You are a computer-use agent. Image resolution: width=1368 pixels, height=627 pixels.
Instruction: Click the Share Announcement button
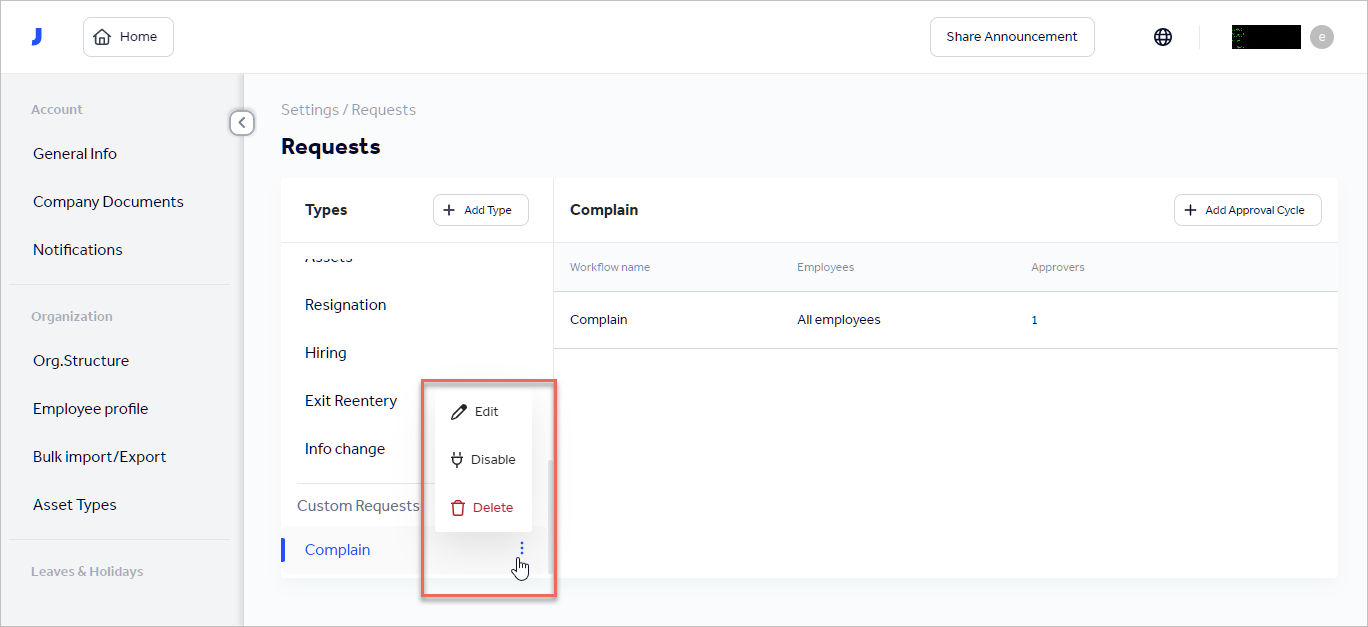(x=1011, y=36)
